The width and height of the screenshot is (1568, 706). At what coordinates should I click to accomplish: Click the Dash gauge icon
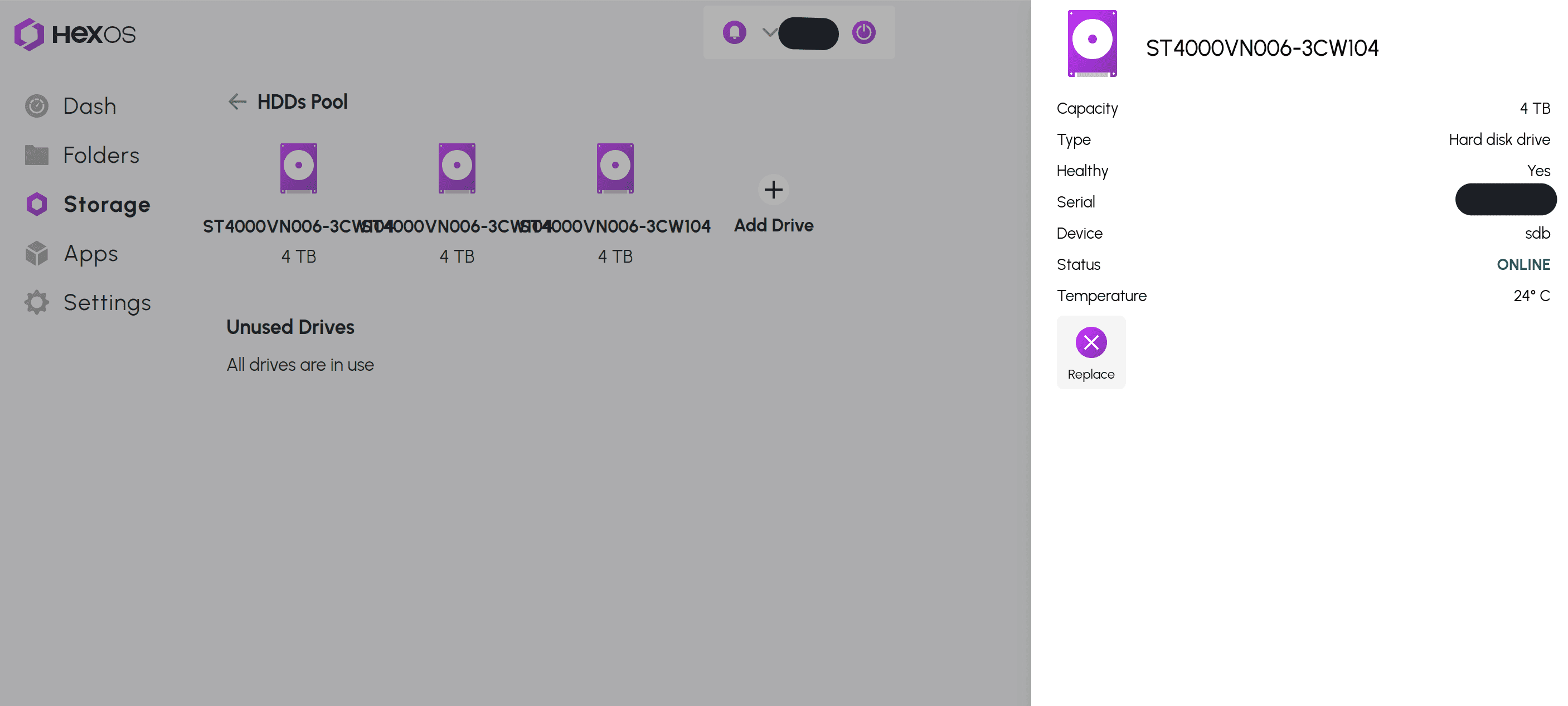(37, 106)
